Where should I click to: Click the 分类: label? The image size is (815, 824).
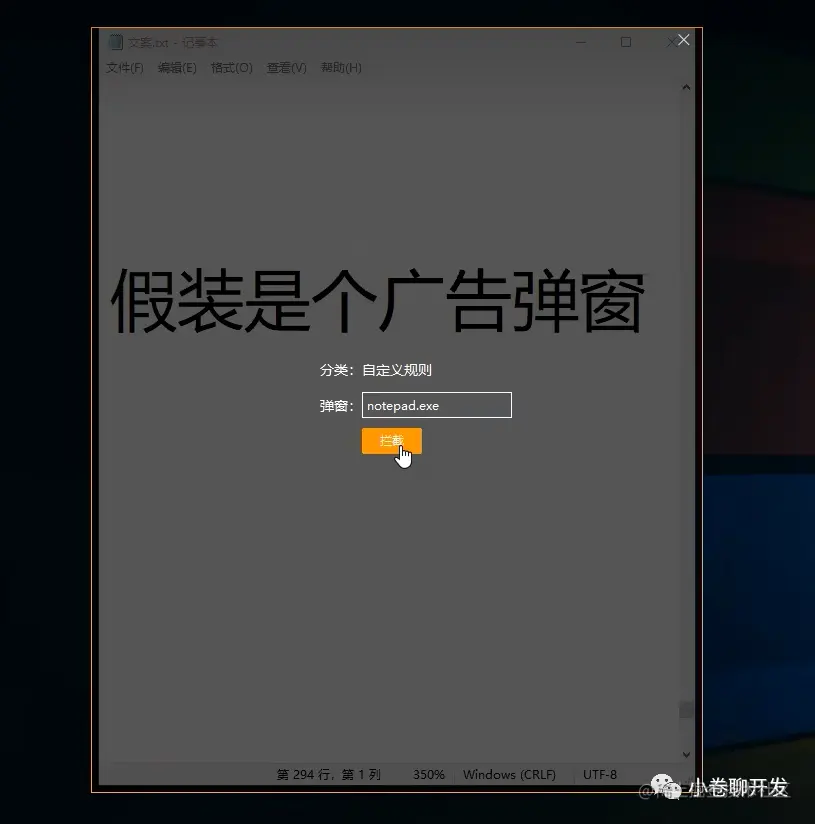[337, 370]
